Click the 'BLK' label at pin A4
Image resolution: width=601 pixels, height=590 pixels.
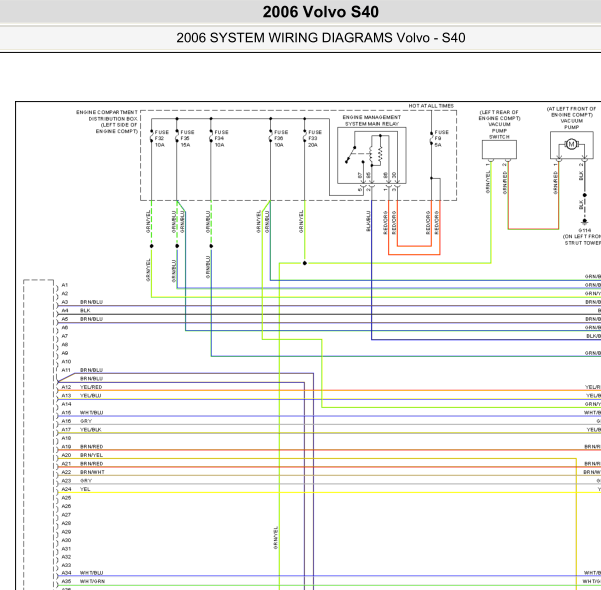pyautogui.click(x=85, y=311)
